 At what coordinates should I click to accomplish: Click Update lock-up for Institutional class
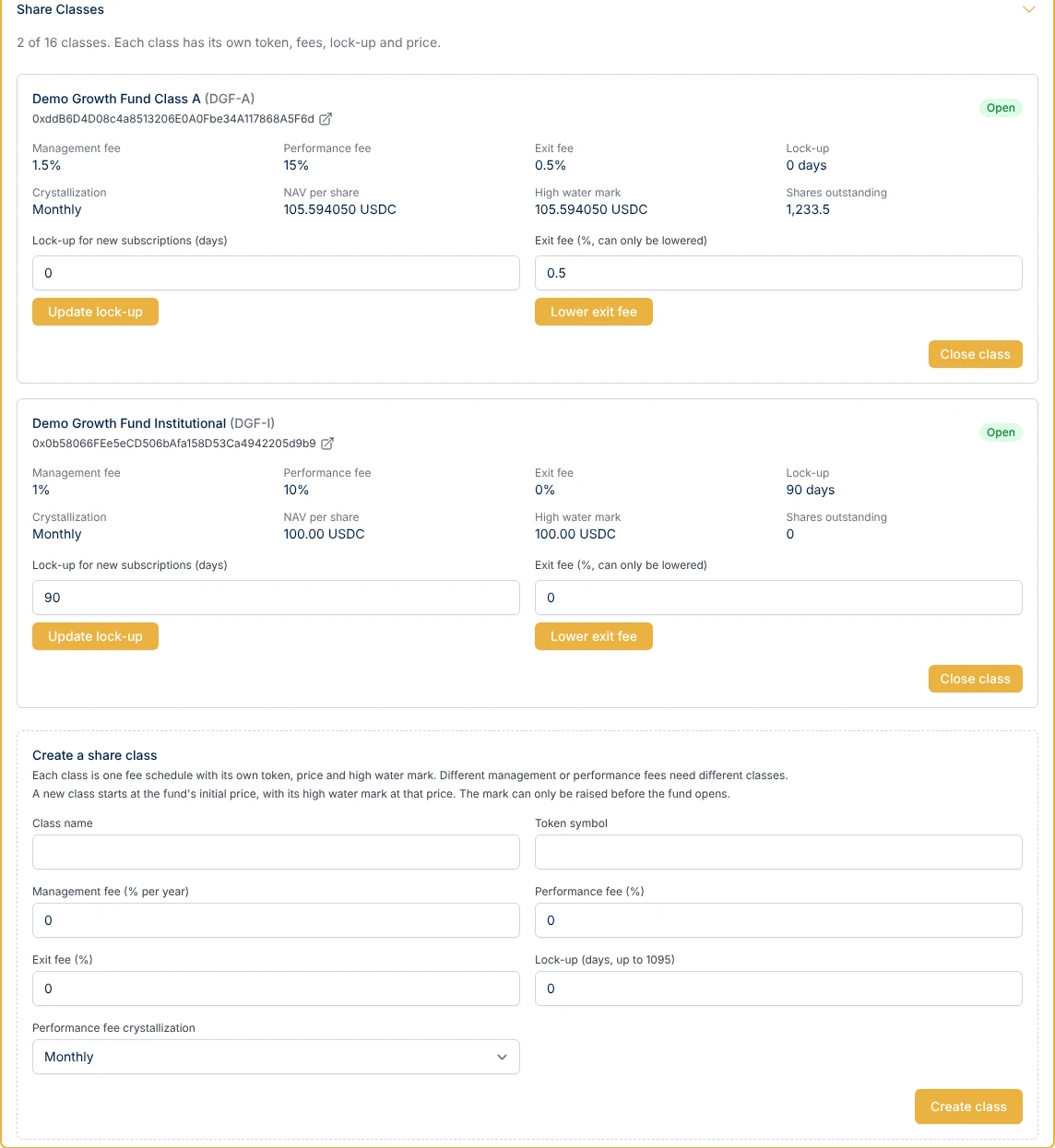(95, 636)
